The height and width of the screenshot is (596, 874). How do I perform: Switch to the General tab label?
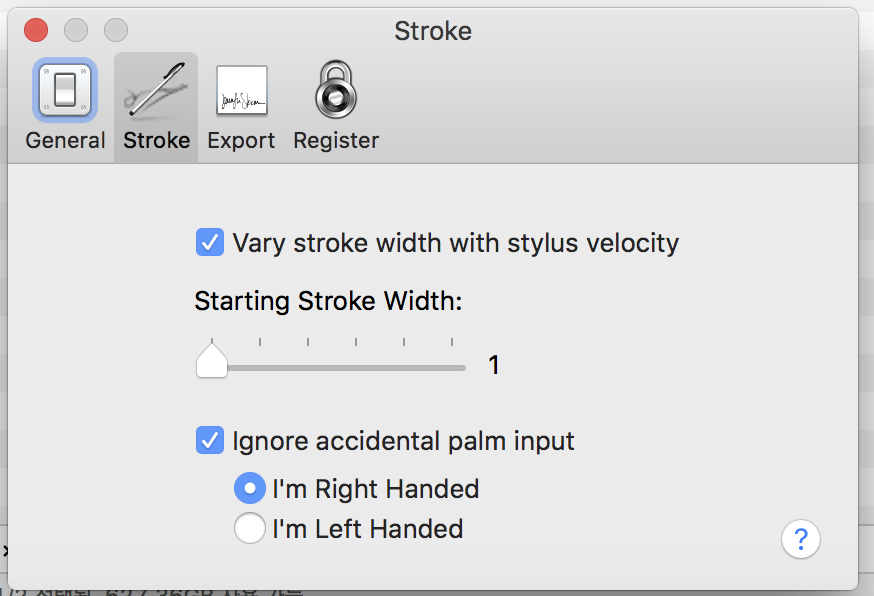pos(65,141)
